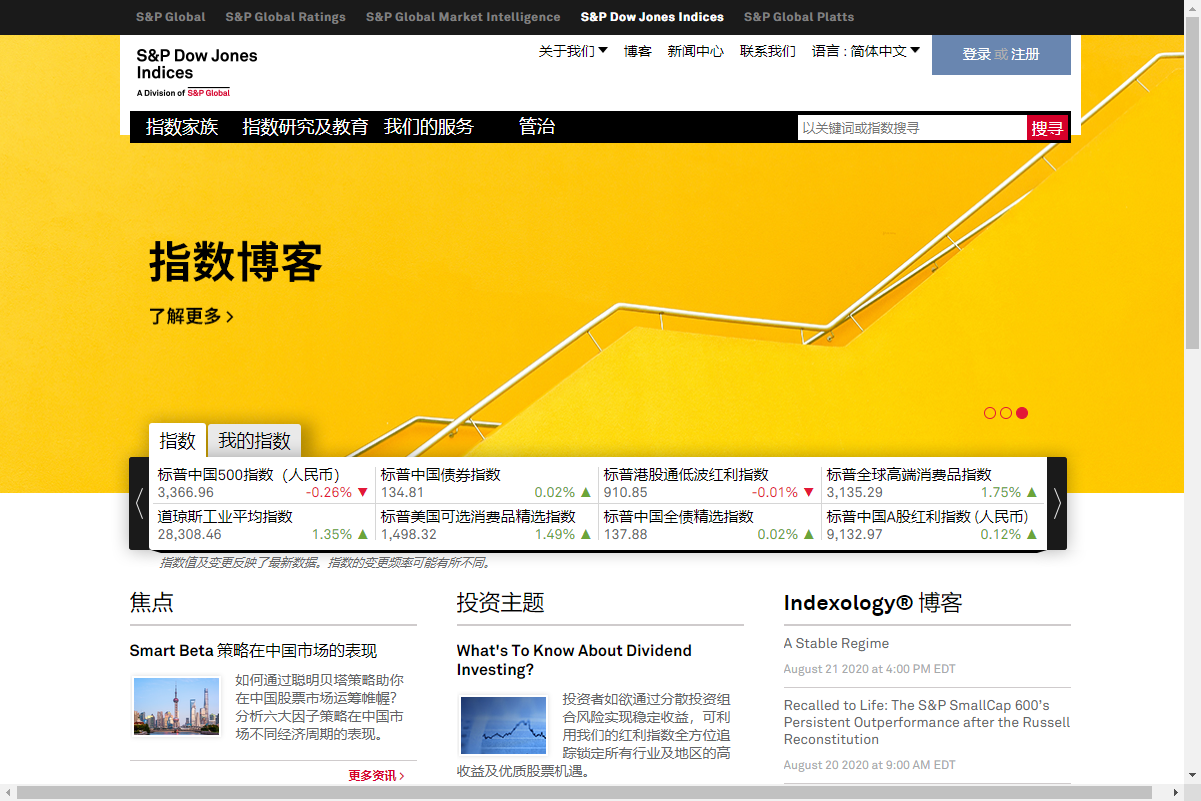The image size is (1201, 801).
Task: Click the red 搜寻 search button
Action: pyautogui.click(x=1047, y=128)
